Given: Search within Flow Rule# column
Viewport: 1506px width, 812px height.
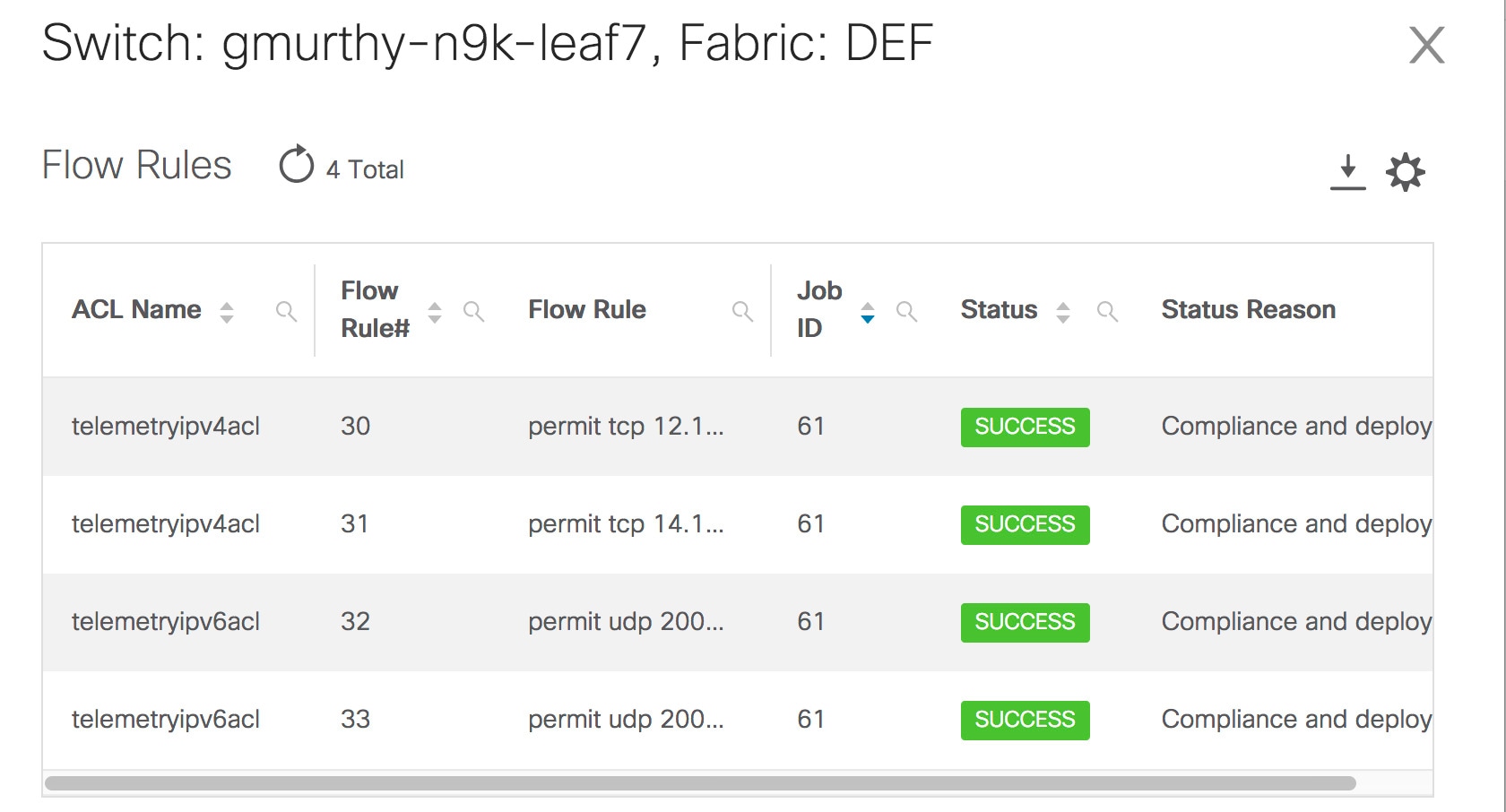Looking at the screenshot, I should coord(473,311).
